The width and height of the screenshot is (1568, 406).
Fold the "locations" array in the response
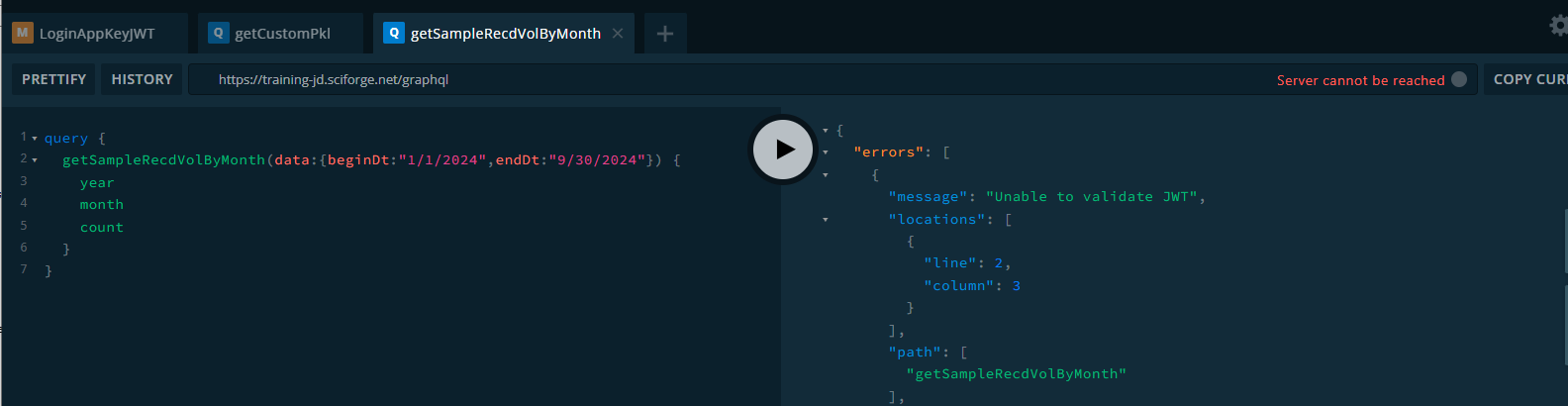[826, 220]
